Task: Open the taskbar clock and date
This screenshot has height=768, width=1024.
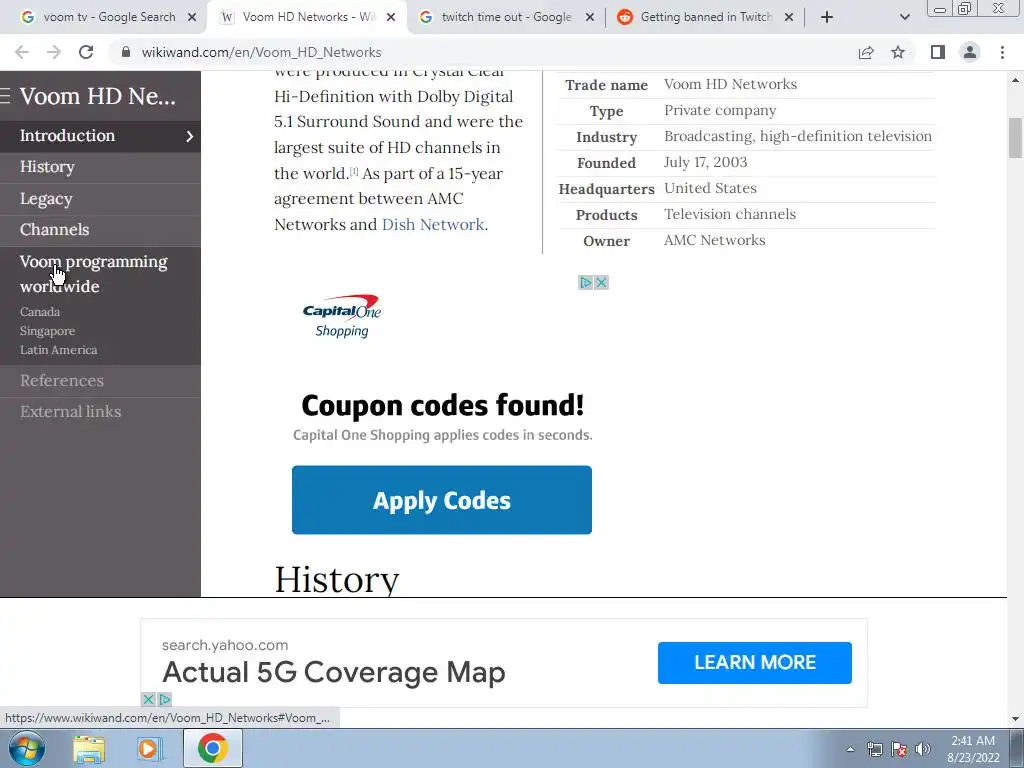Action: [973, 749]
